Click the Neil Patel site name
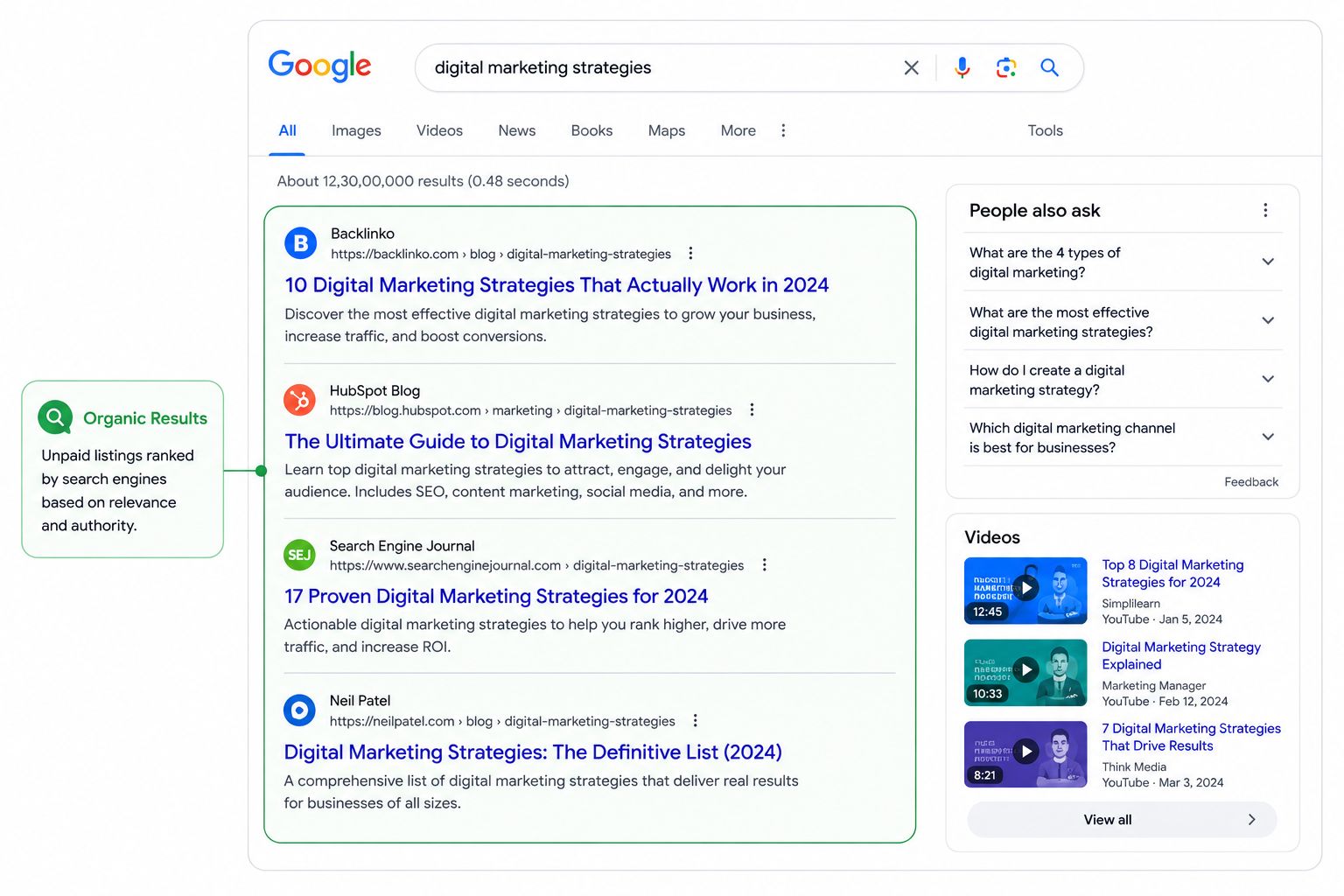This screenshot has width=1344, height=896. point(360,701)
